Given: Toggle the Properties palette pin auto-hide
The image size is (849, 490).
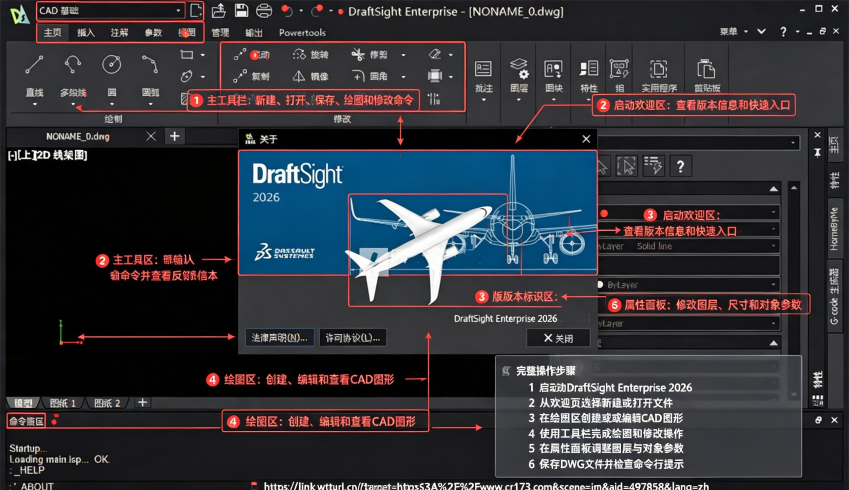Looking at the screenshot, I should coord(817,153).
